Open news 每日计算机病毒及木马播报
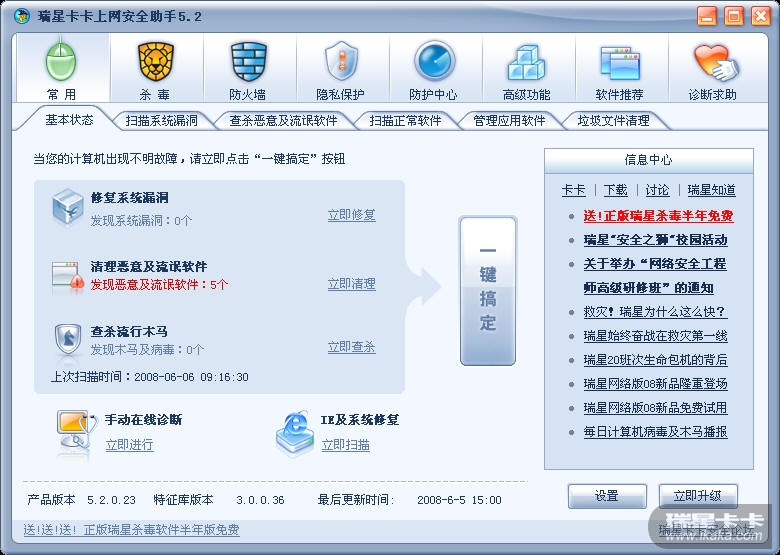 click(x=655, y=432)
